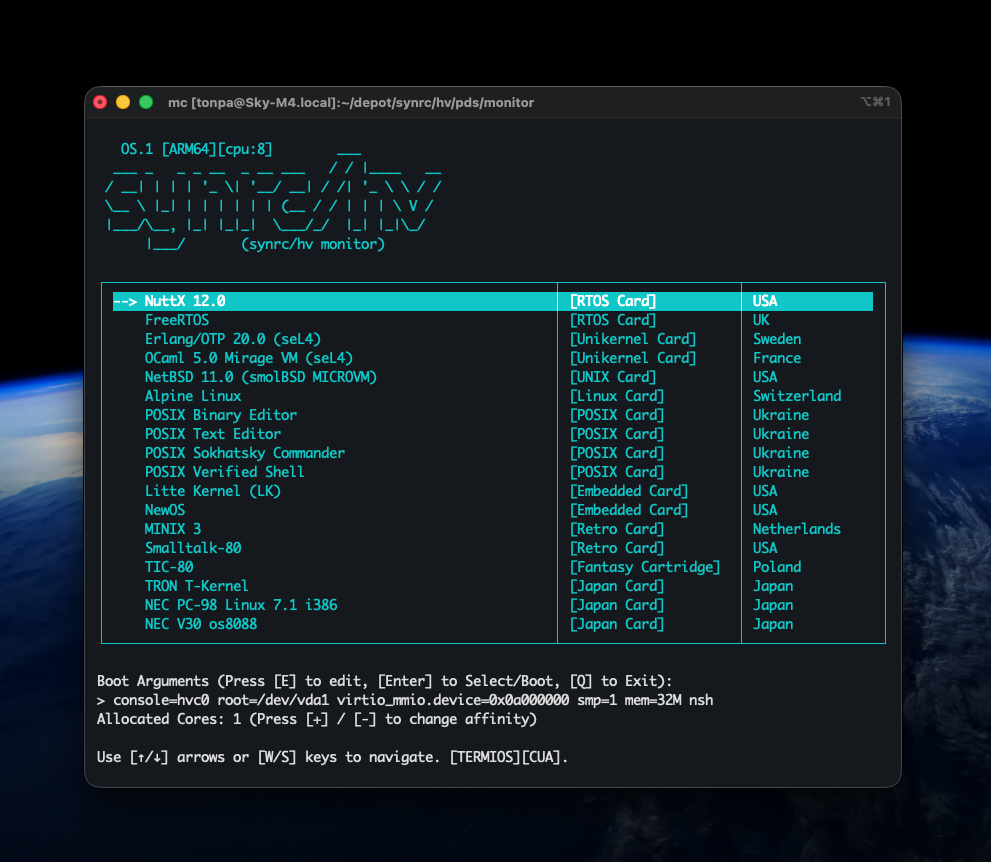This screenshot has height=862, width=991.
Task: Click the OS.1 [ARM64][cpu:8] header
Action: [197, 149]
